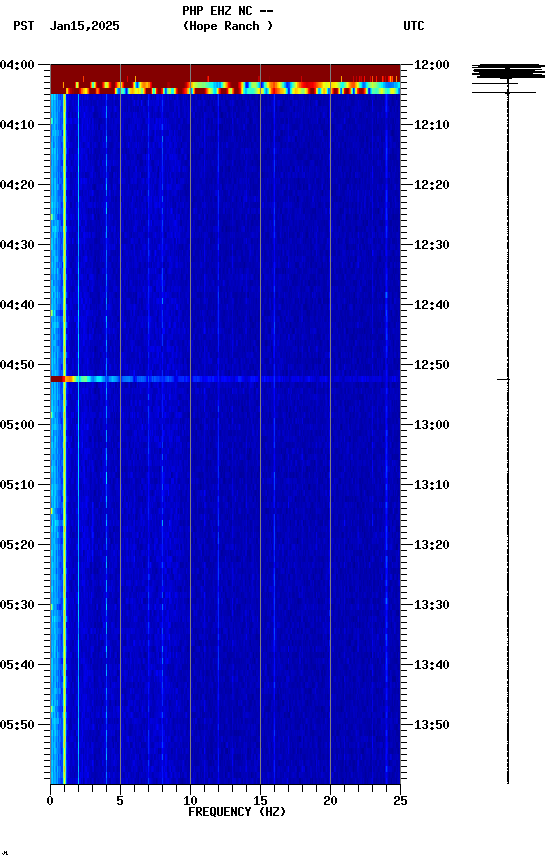This screenshot has width=552, height=864.
Task: Click the '04:00' PST time label
Action: [17, 65]
